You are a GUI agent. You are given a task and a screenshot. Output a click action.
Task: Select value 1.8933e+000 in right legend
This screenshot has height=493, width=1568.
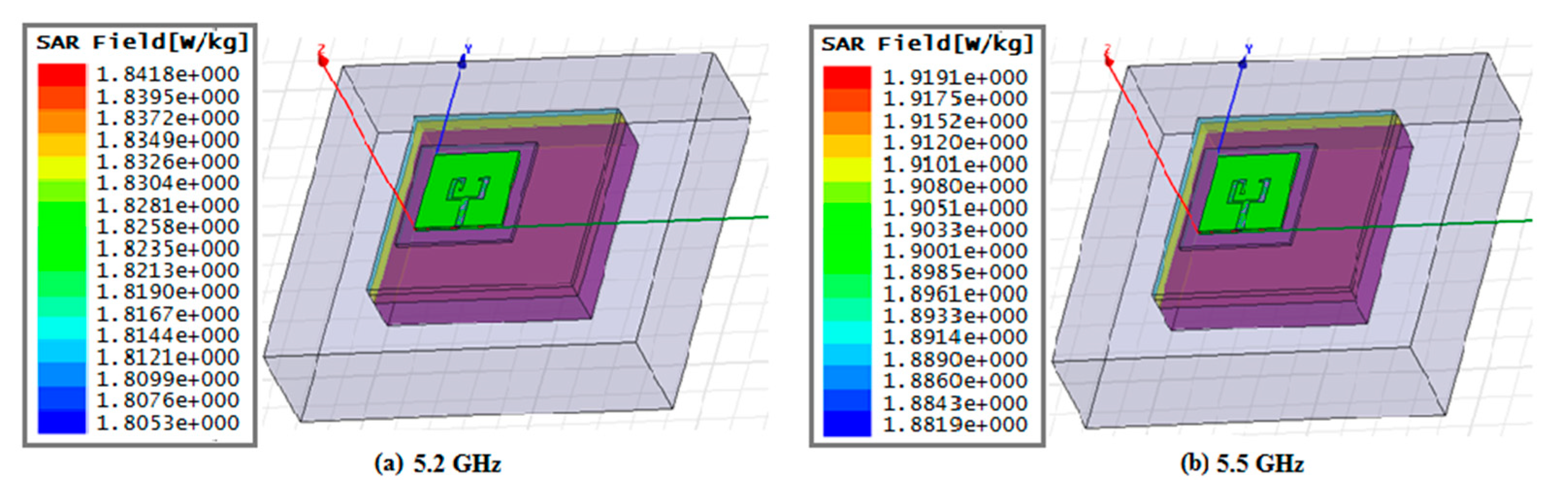[x=955, y=316]
